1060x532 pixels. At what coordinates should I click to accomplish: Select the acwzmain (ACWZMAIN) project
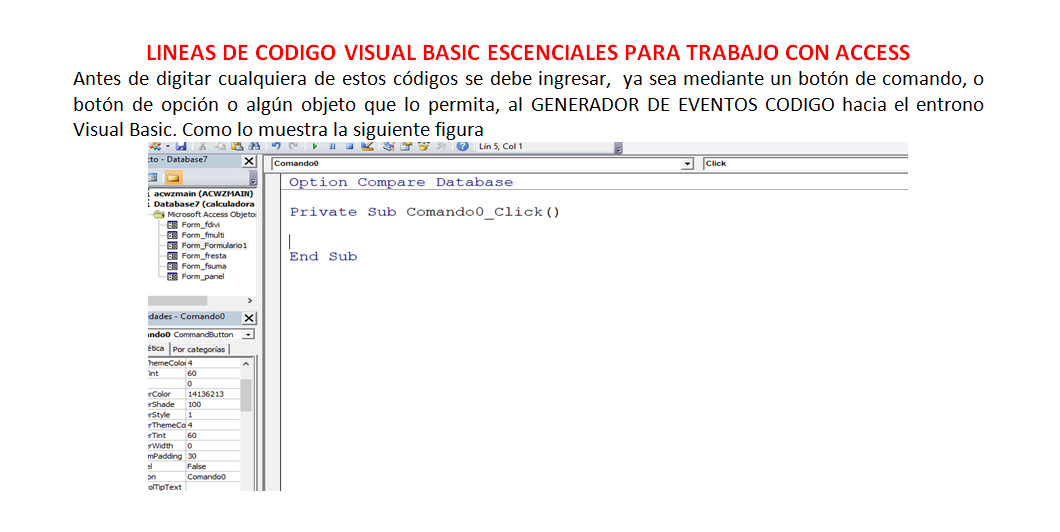(203, 193)
